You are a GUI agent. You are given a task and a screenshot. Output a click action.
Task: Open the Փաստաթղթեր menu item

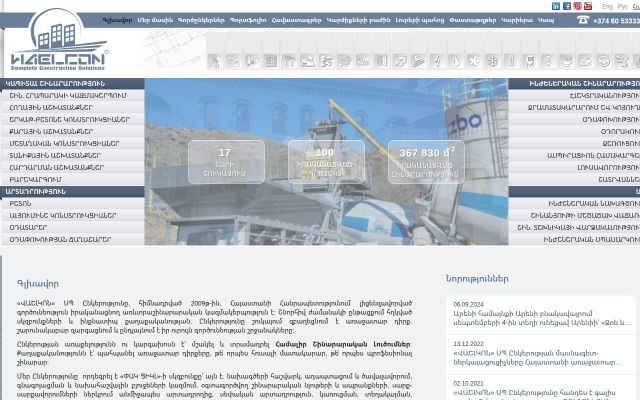[x=473, y=20]
